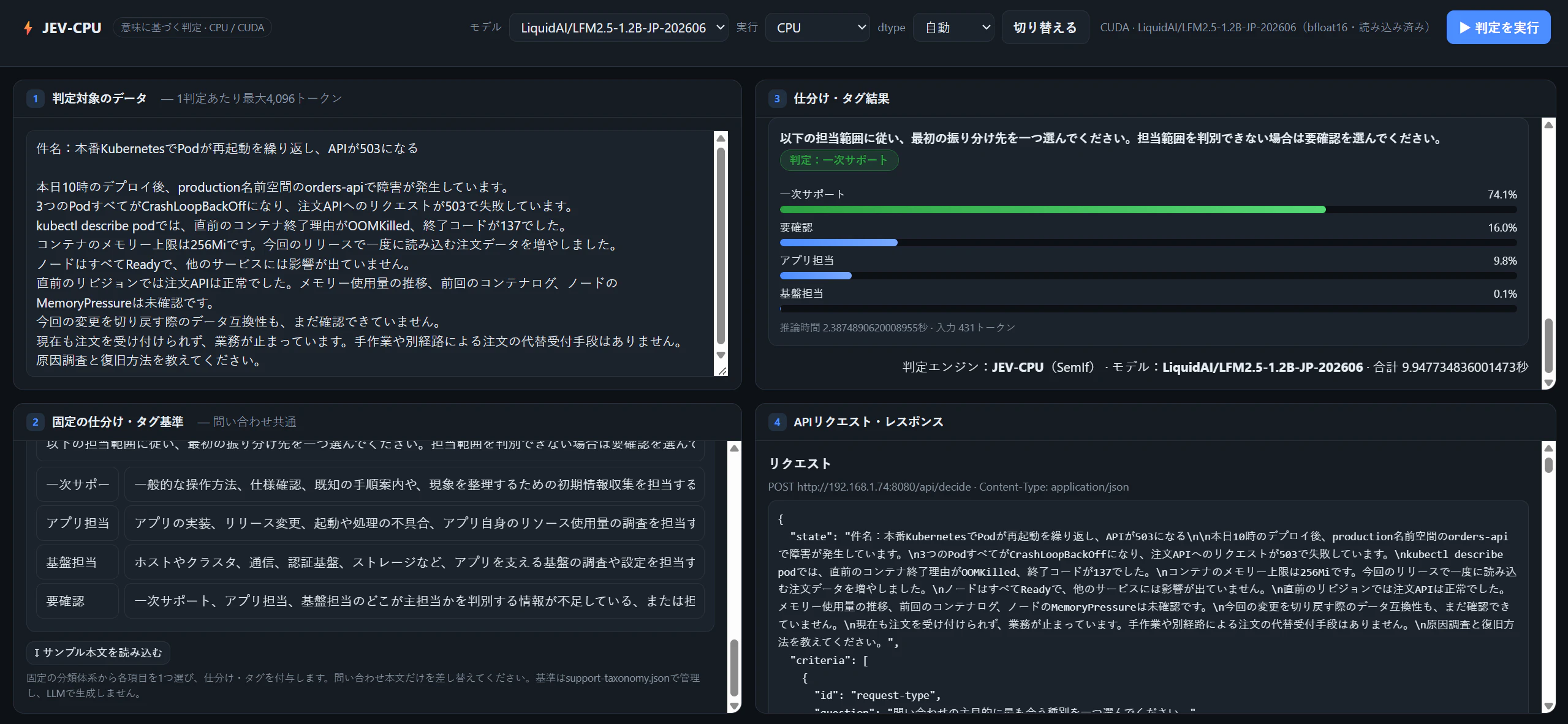The width and height of the screenshot is (1568, 724).
Task: Click the 一次サポー criteria label cell
Action: tap(78, 485)
